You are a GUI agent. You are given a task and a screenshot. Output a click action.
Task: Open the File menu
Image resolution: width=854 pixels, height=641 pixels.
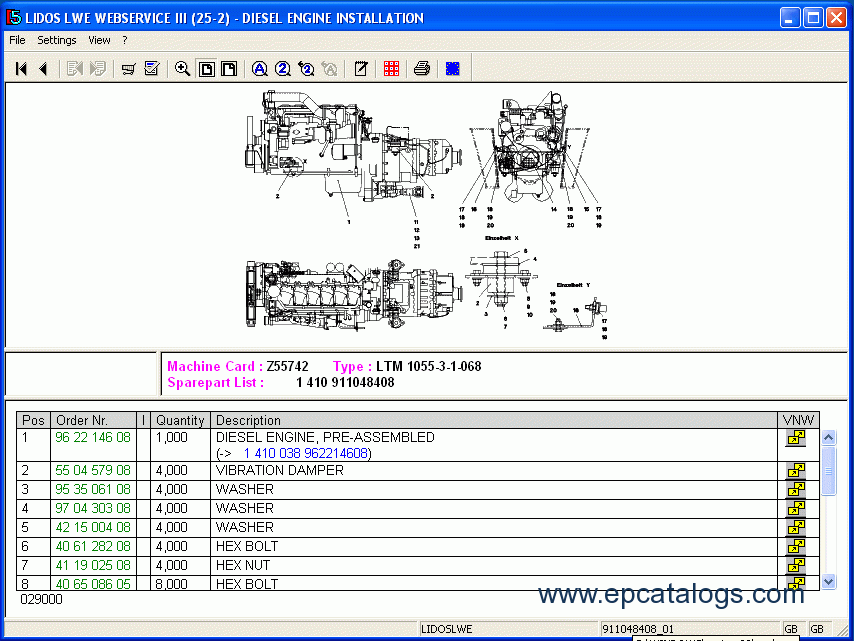click(x=17, y=40)
